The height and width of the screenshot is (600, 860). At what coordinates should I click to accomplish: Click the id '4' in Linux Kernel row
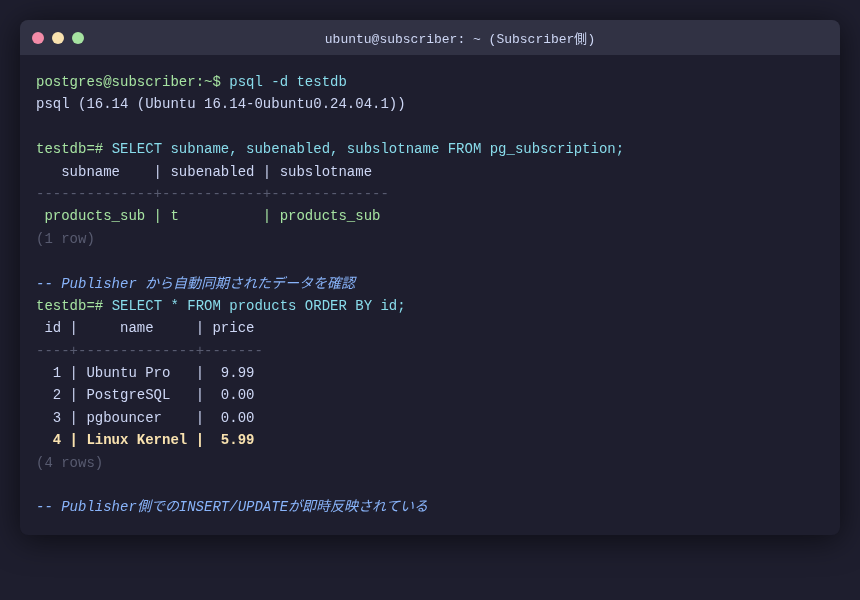tap(57, 440)
